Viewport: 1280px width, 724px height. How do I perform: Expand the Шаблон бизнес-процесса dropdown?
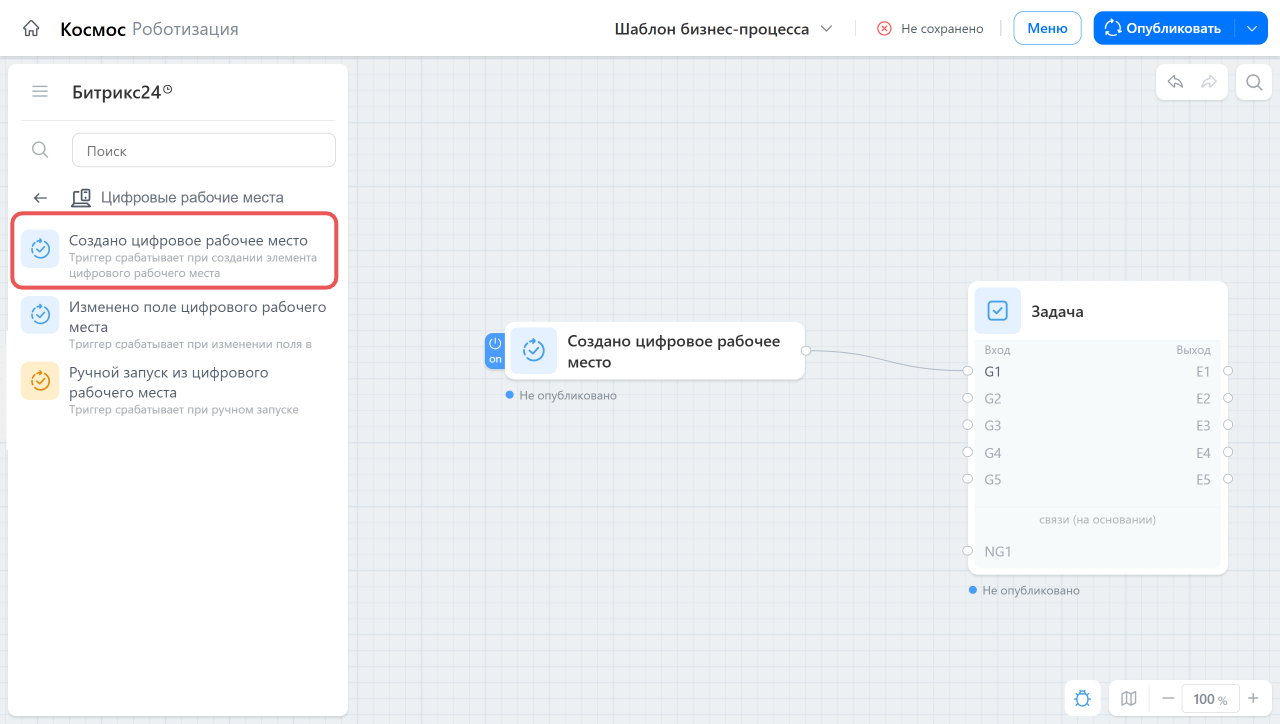(724, 29)
